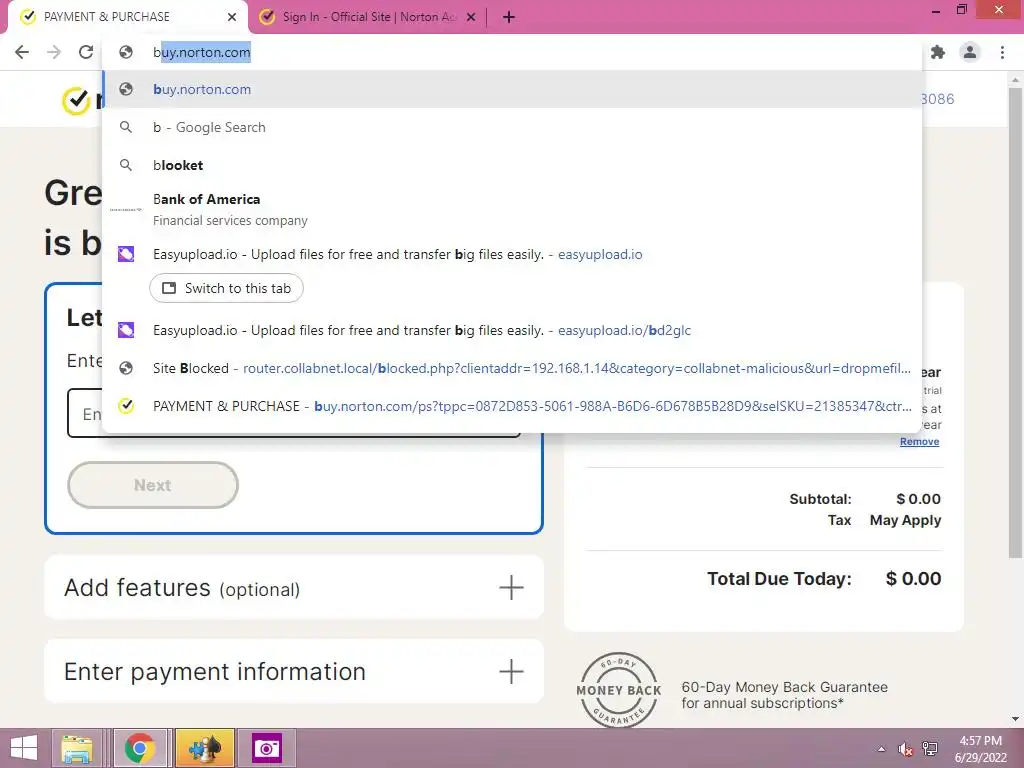Screen dimensions: 1024x768
Task: Choose the PAYMENT & PURCHASE history suggestion
Action: [513, 406]
